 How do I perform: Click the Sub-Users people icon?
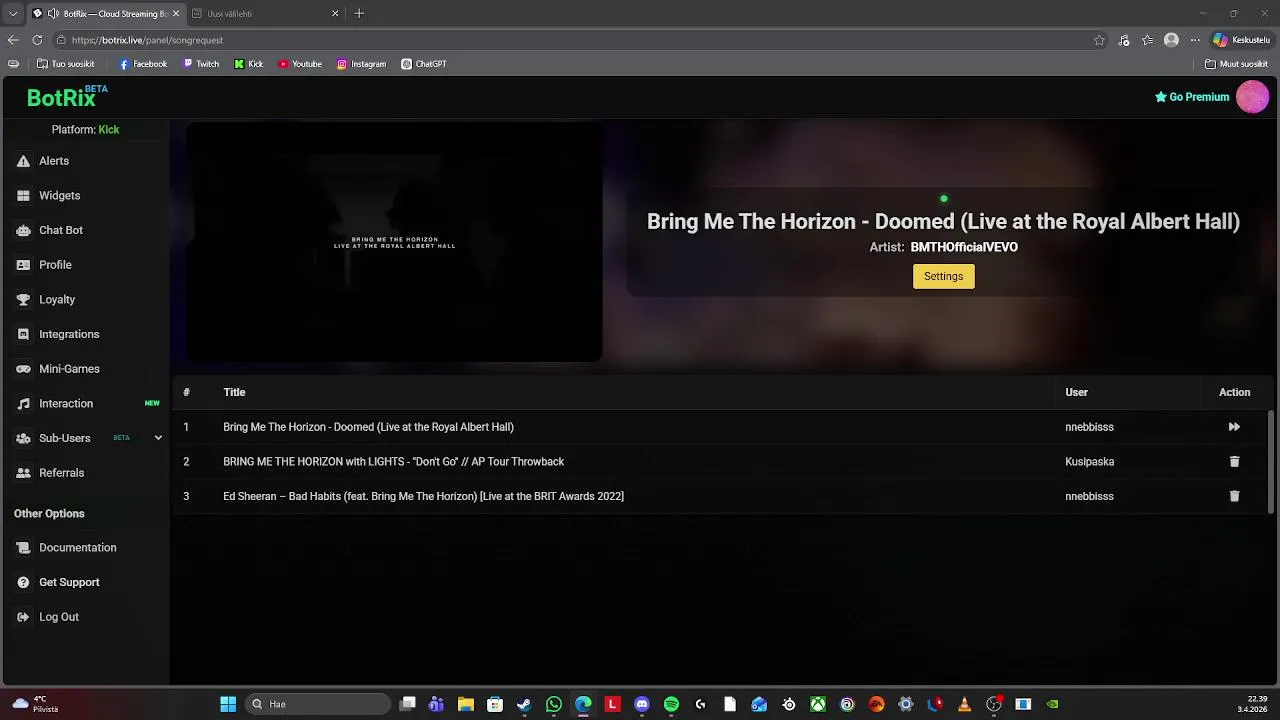[x=23, y=438]
